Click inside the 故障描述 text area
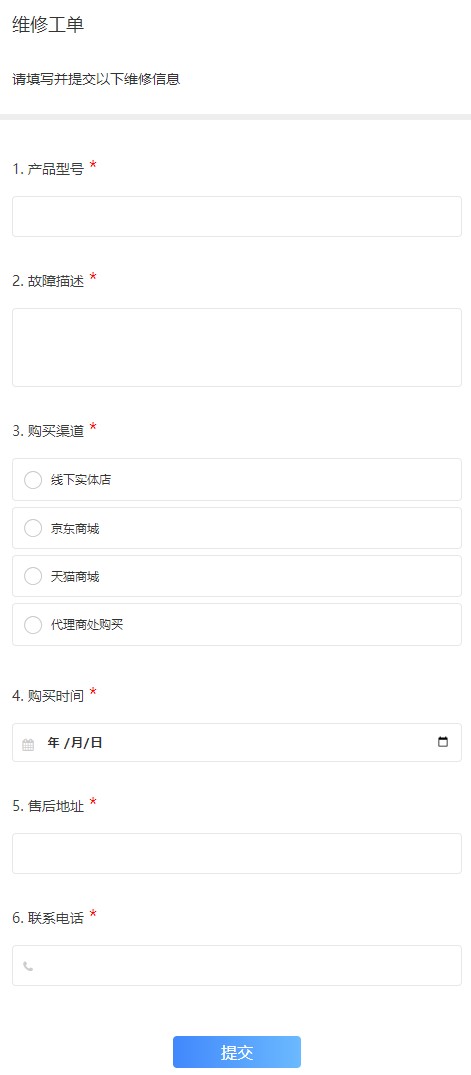This screenshot has height=1075, width=471. click(x=237, y=348)
